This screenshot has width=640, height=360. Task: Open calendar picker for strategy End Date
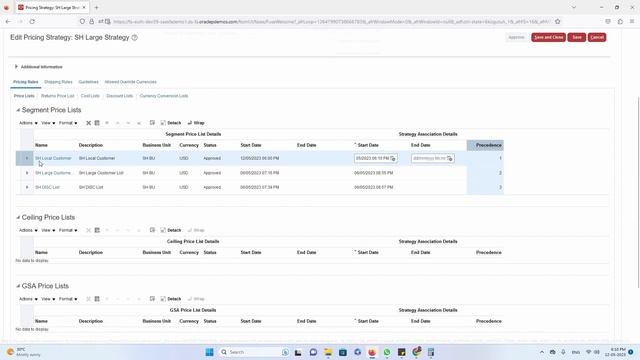[449, 158]
